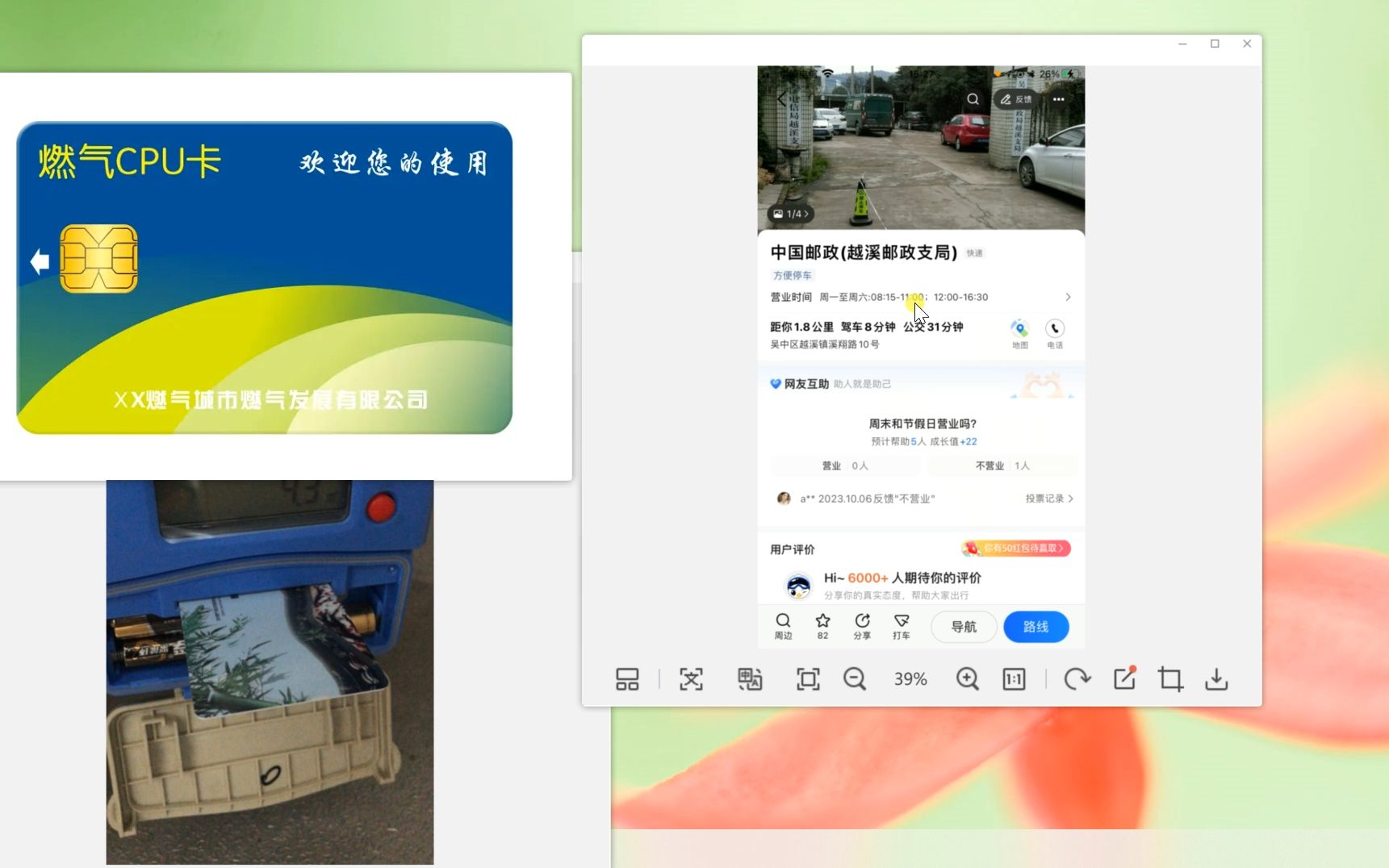The width and height of the screenshot is (1389, 868).
Task: Rotate the image clockwise
Action: click(1077, 679)
